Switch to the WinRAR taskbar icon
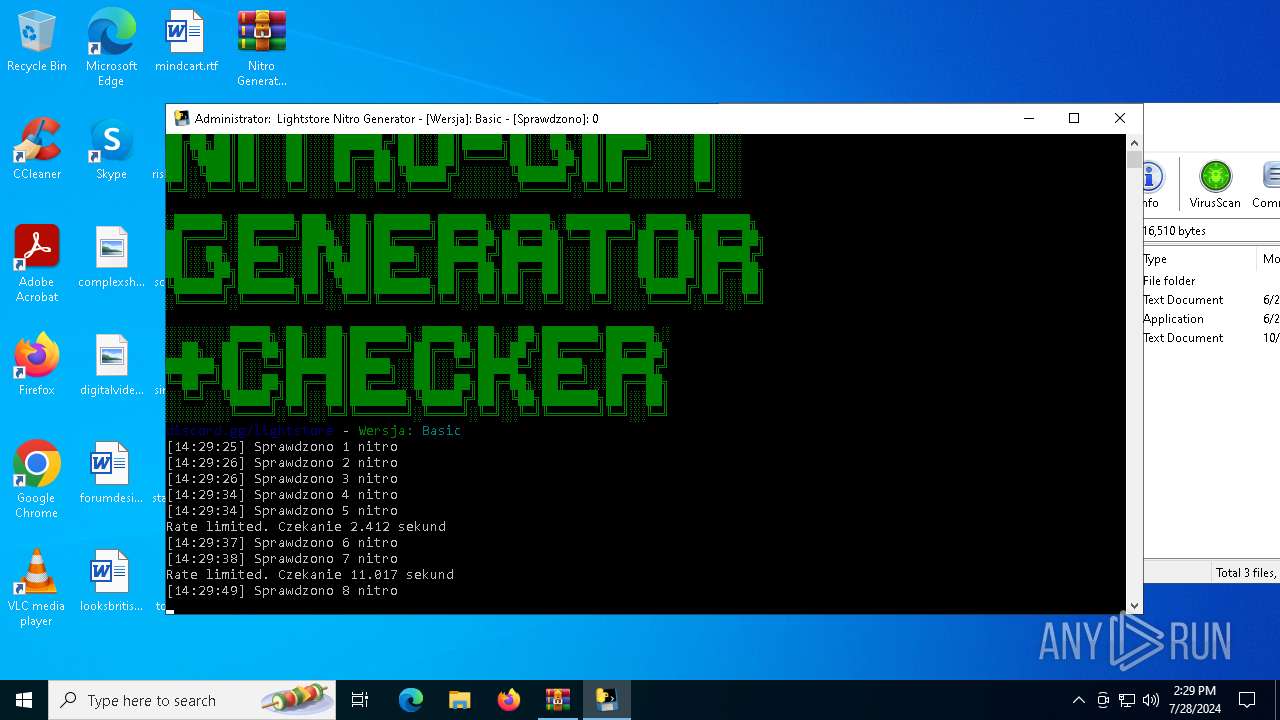This screenshot has width=1280, height=720. click(x=558, y=700)
